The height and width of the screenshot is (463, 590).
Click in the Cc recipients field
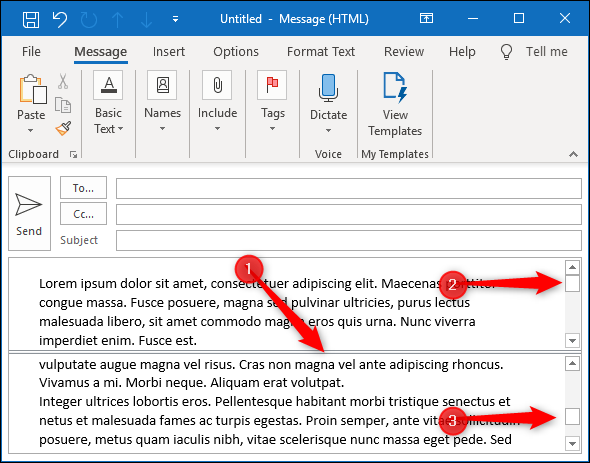[349, 215]
